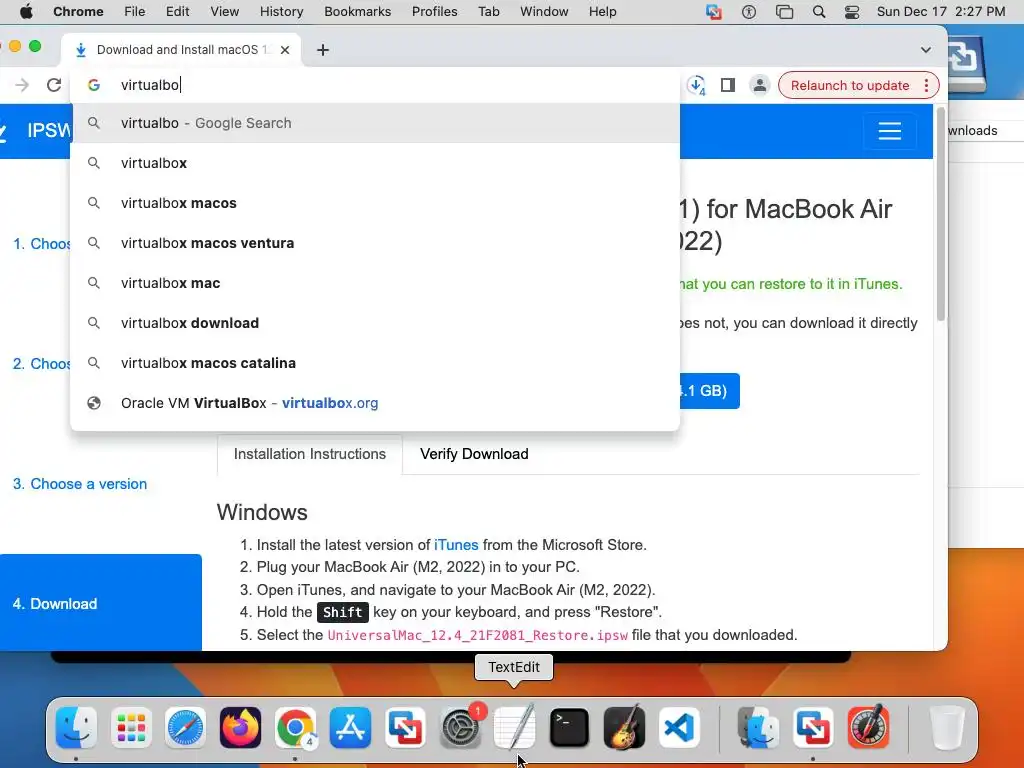Open Oracle VM VirtualBox virtualbox.org suggestion
Image resolution: width=1024 pixels, height=768 pixels.
(x=375, y=403)
